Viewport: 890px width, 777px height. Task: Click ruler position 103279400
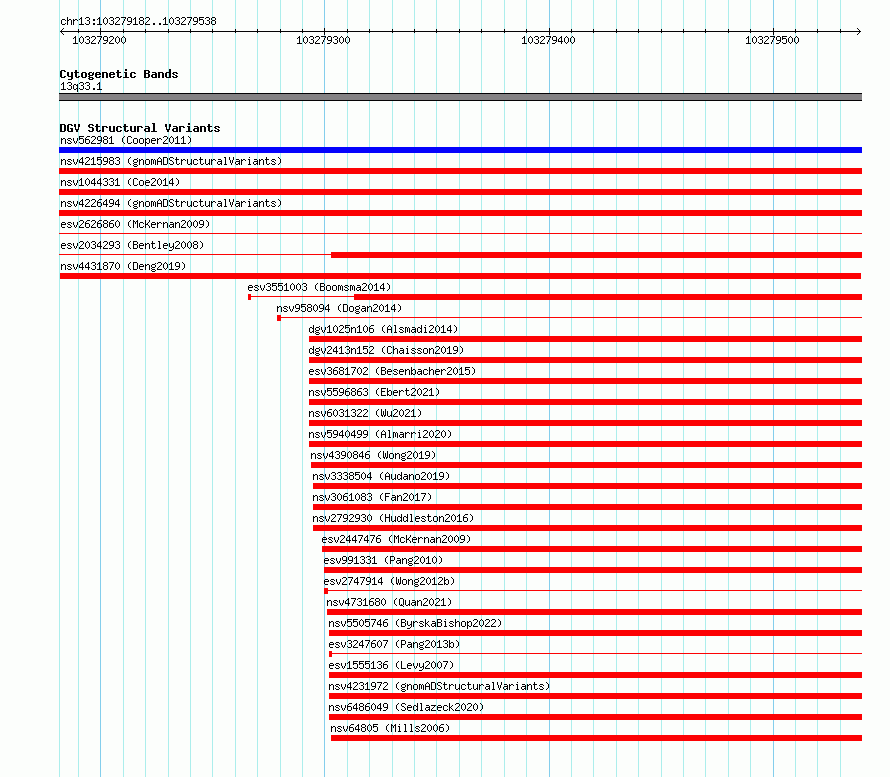pos(548,40)
